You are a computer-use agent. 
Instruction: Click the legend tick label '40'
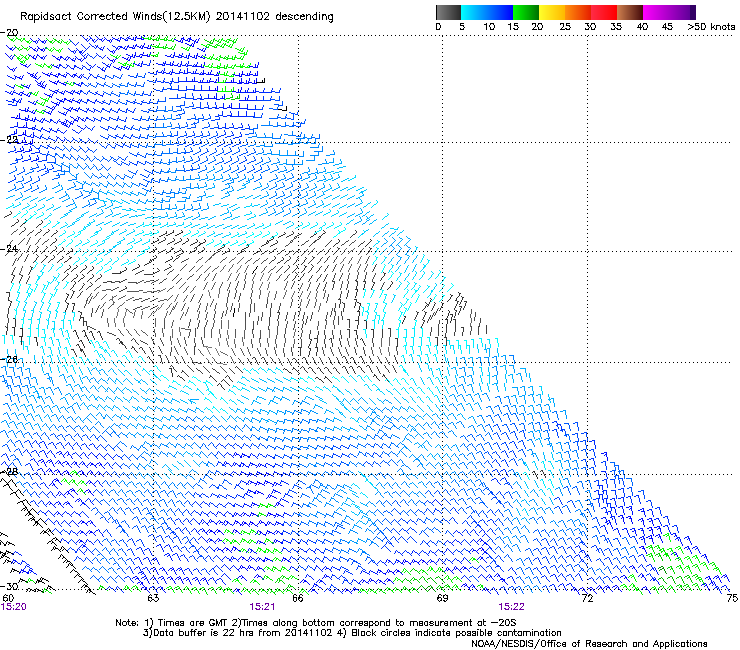pyautogui.click(x=642, y=27)
